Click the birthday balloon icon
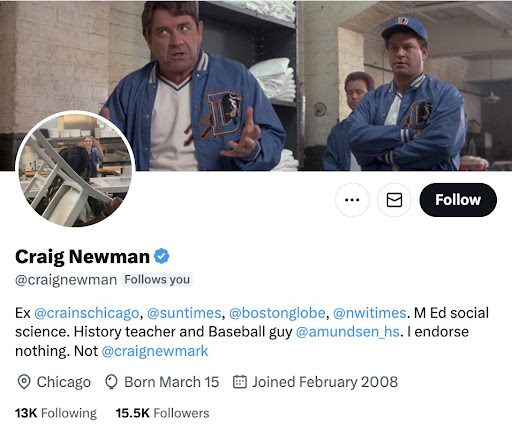The height and width of the screenshot is (431, 512). tap(111, 382)
